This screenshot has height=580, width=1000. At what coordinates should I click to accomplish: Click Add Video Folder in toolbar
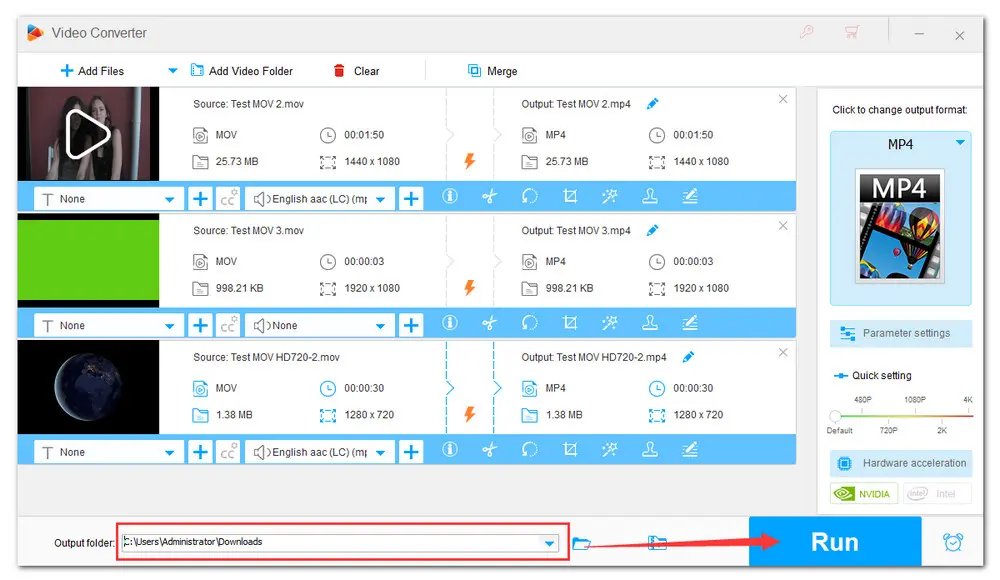pos(241,71)
